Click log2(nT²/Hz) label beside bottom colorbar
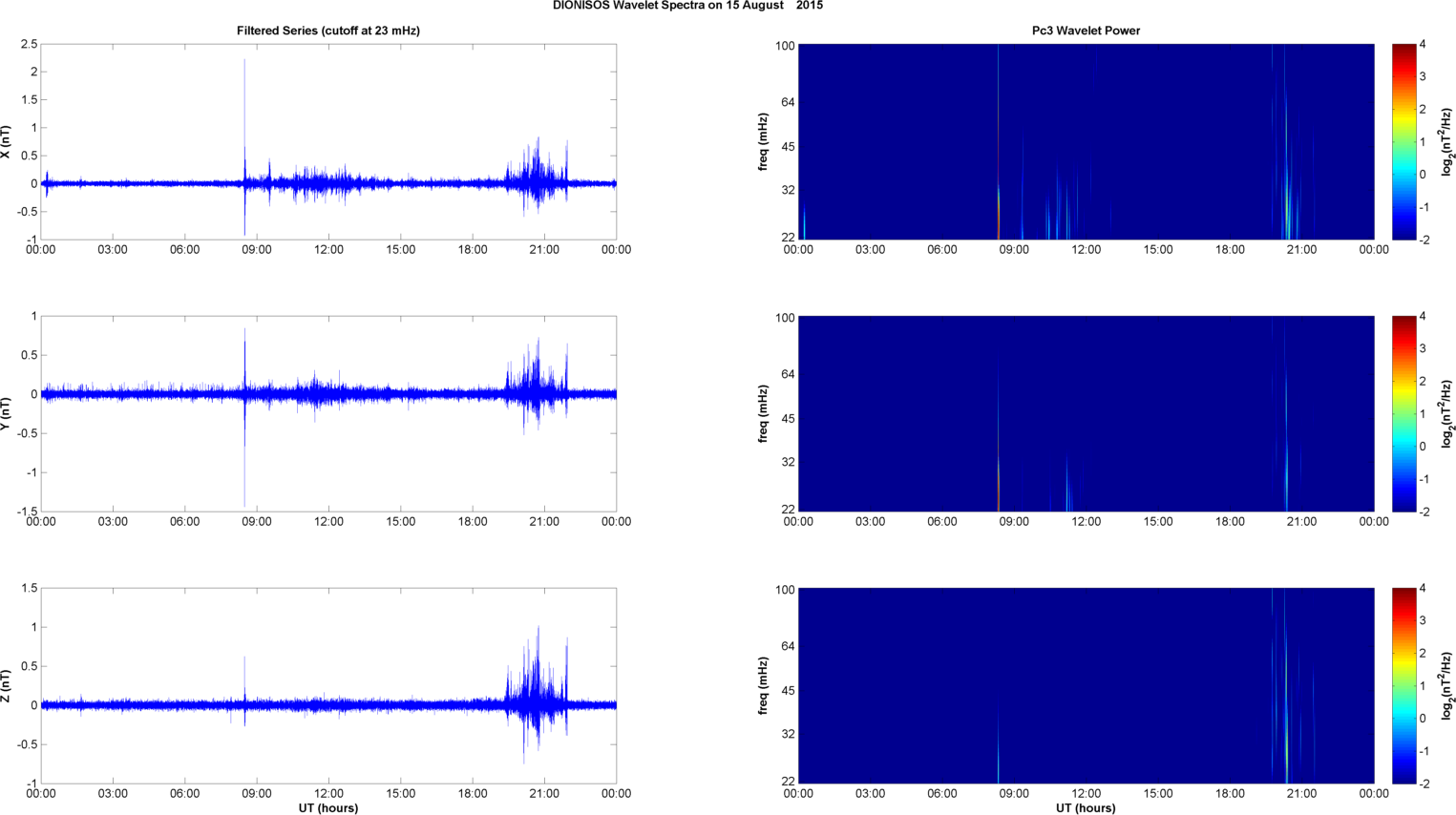Viewport: 1456px width, 815px height. click(x=1447, y=685)
